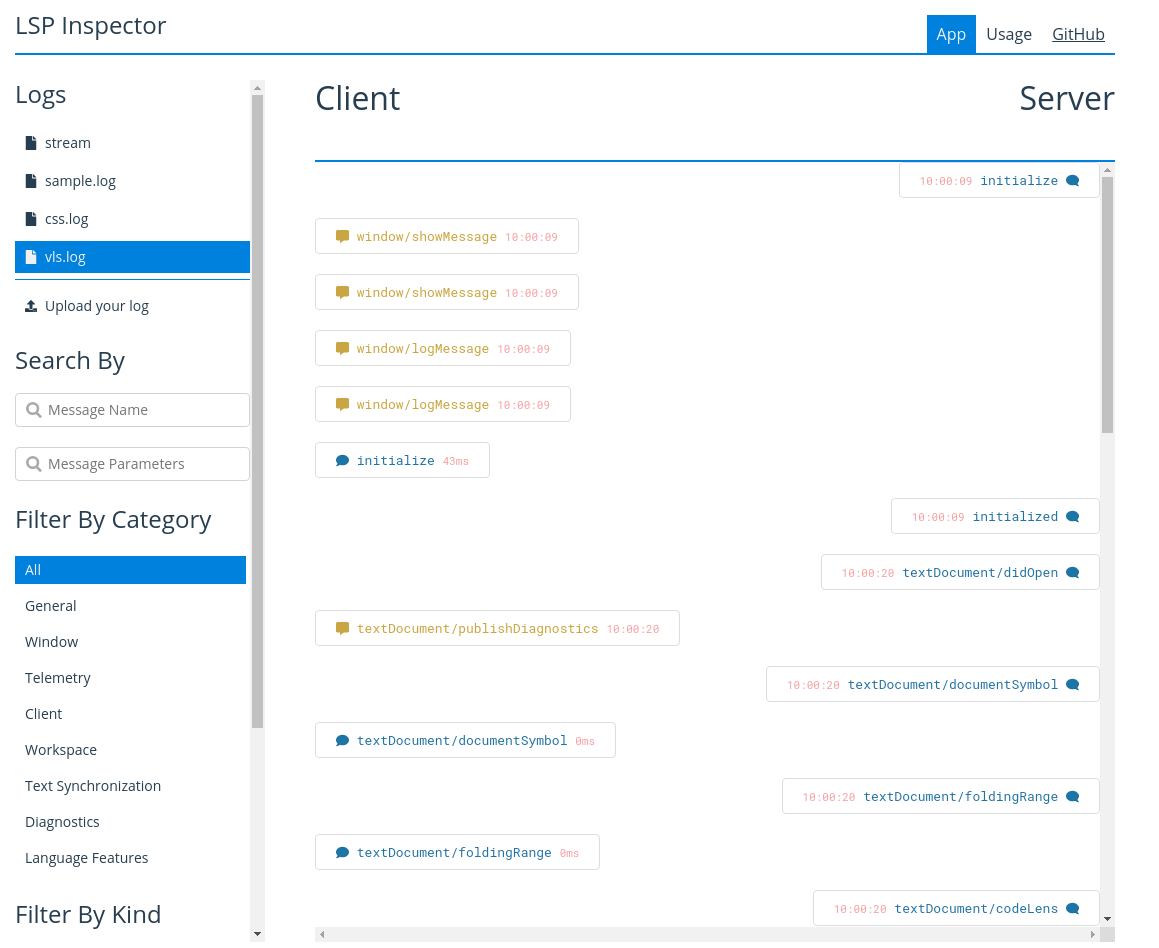Filter by General category
1159x948 pixels.
130,606
